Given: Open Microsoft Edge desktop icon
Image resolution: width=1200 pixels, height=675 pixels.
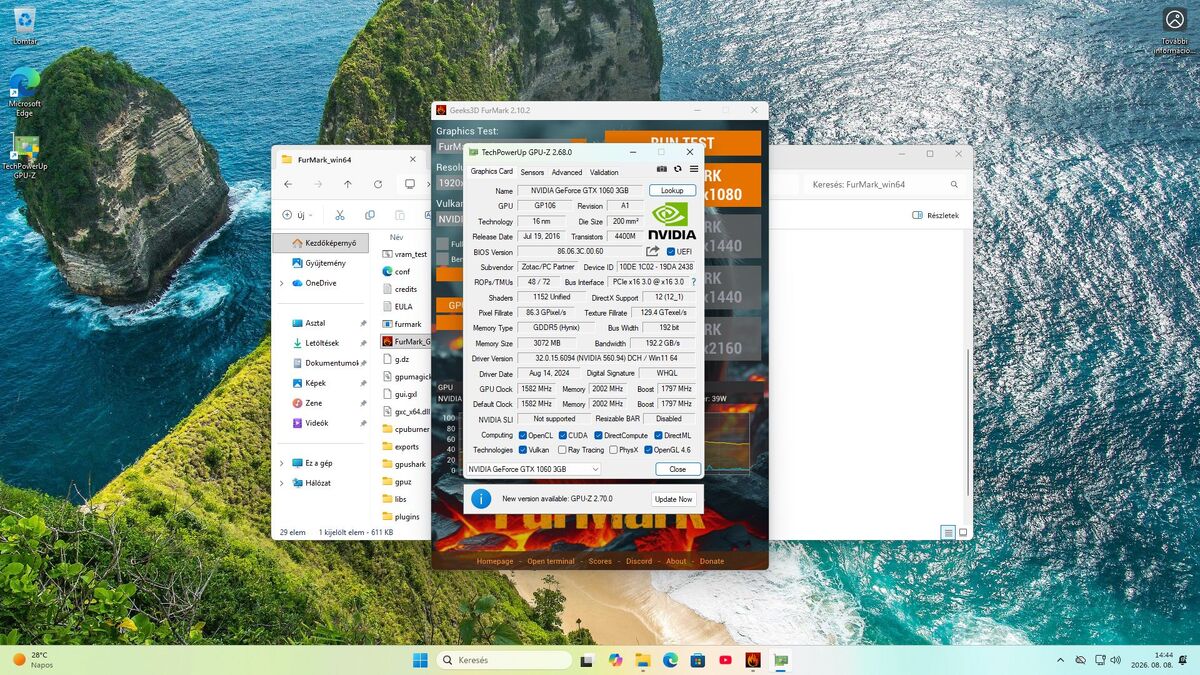Looking at the screenshot, I should click(24, 93).
